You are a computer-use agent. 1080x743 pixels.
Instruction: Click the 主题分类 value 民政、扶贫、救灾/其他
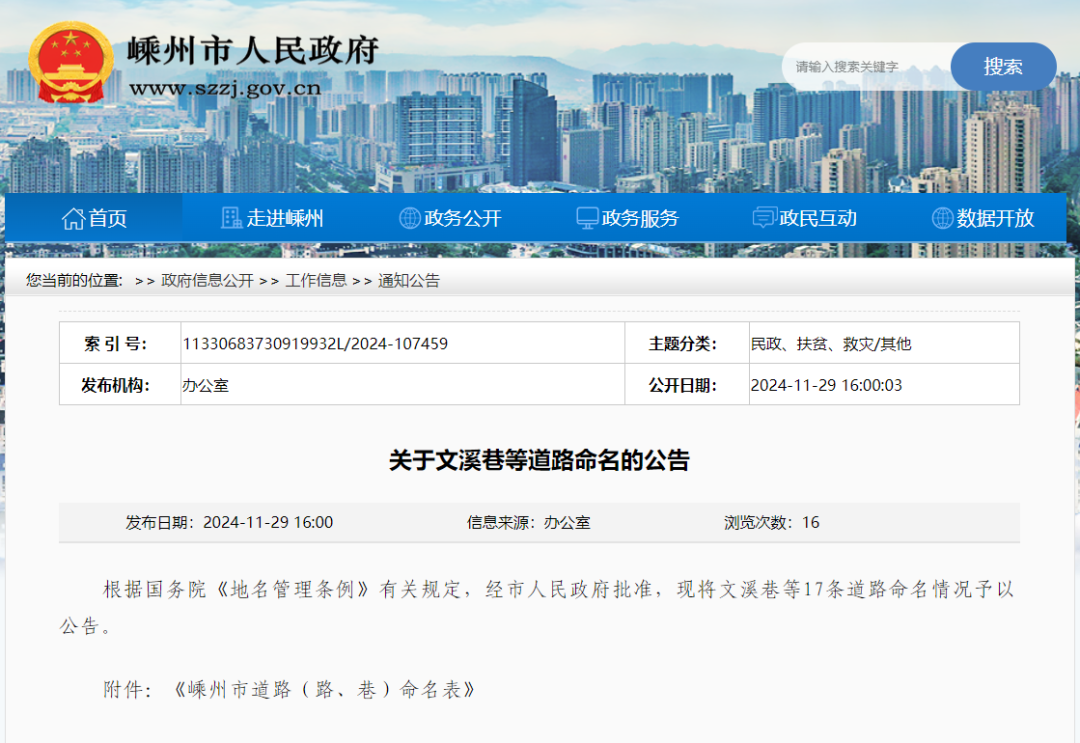click(x=831, y=344)
